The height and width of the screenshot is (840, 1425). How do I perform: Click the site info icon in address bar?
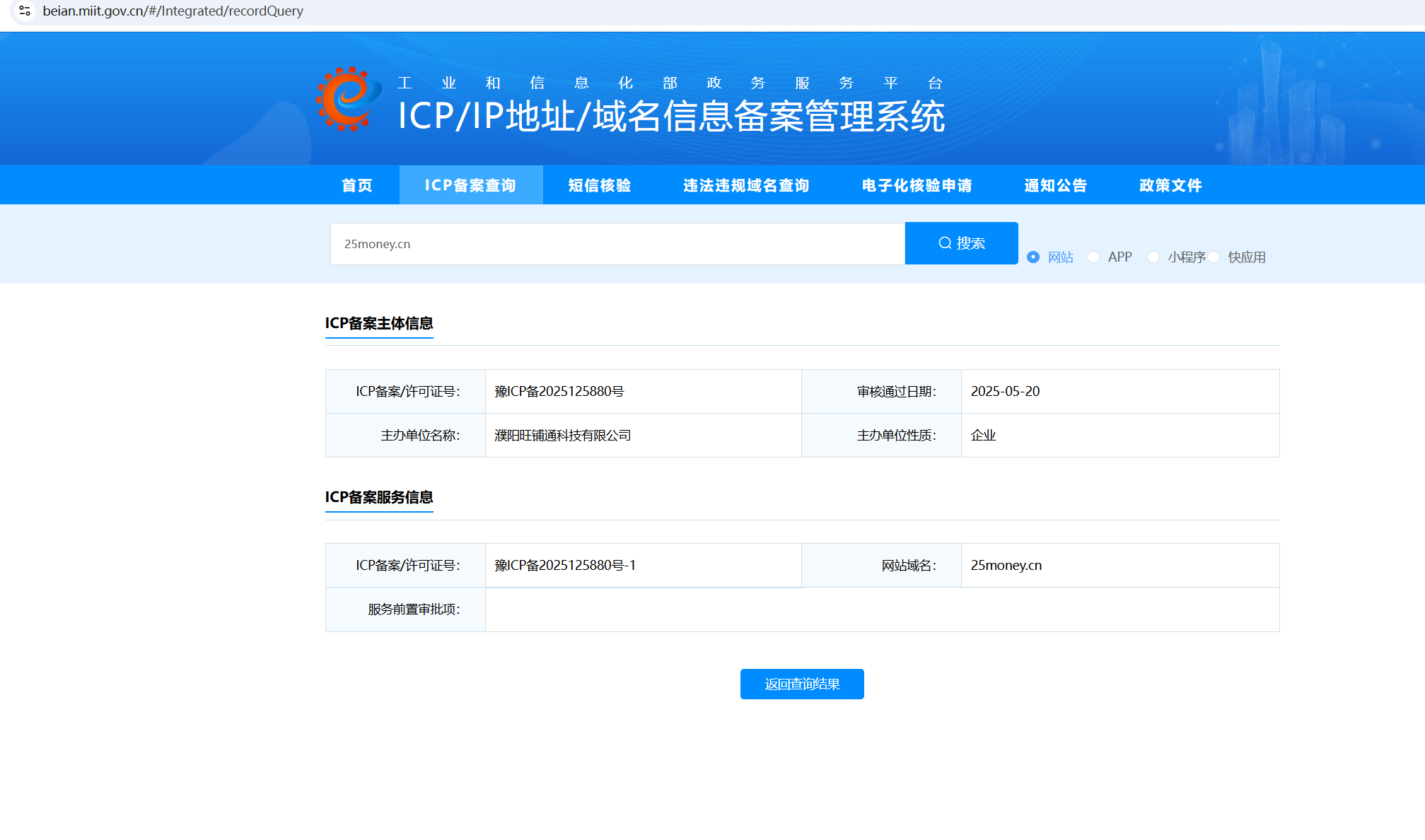pos(25,11)
